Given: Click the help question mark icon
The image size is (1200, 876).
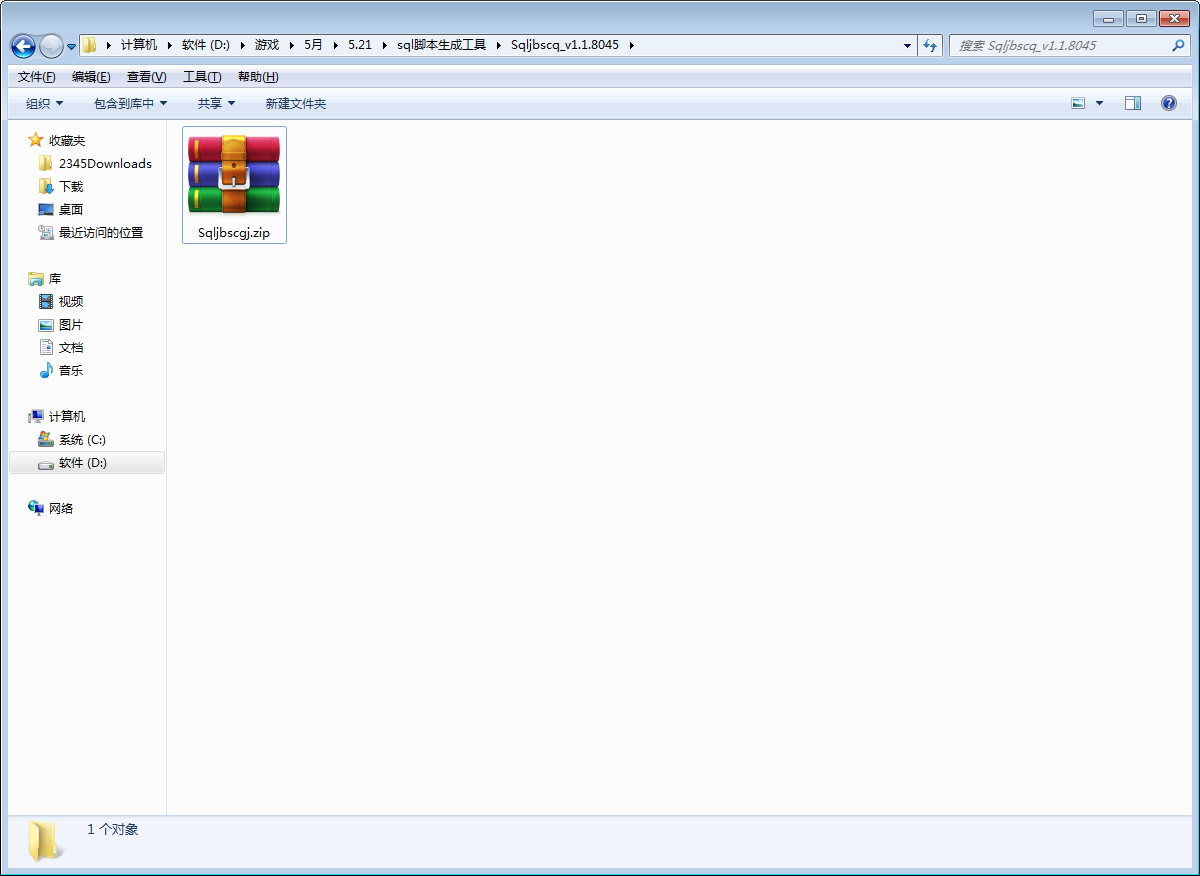Looking at the screenshot, I should click(1168, 103).
